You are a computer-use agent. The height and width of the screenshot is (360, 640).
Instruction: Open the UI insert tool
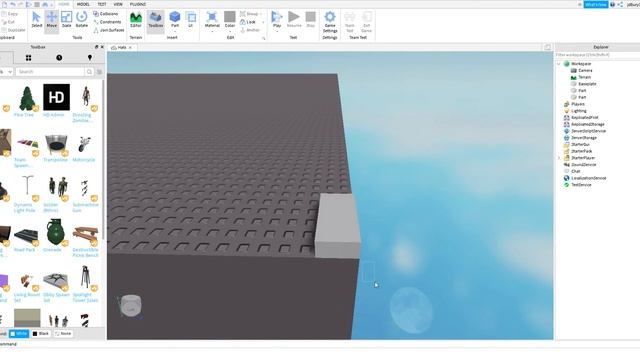click(191, 20)
